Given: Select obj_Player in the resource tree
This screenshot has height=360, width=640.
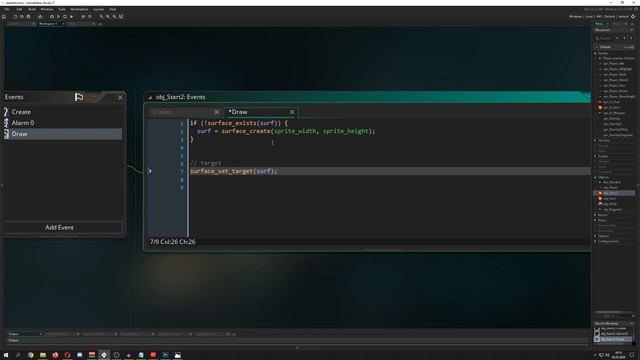Looking at the screenshot, I should [x=610, y=188].
